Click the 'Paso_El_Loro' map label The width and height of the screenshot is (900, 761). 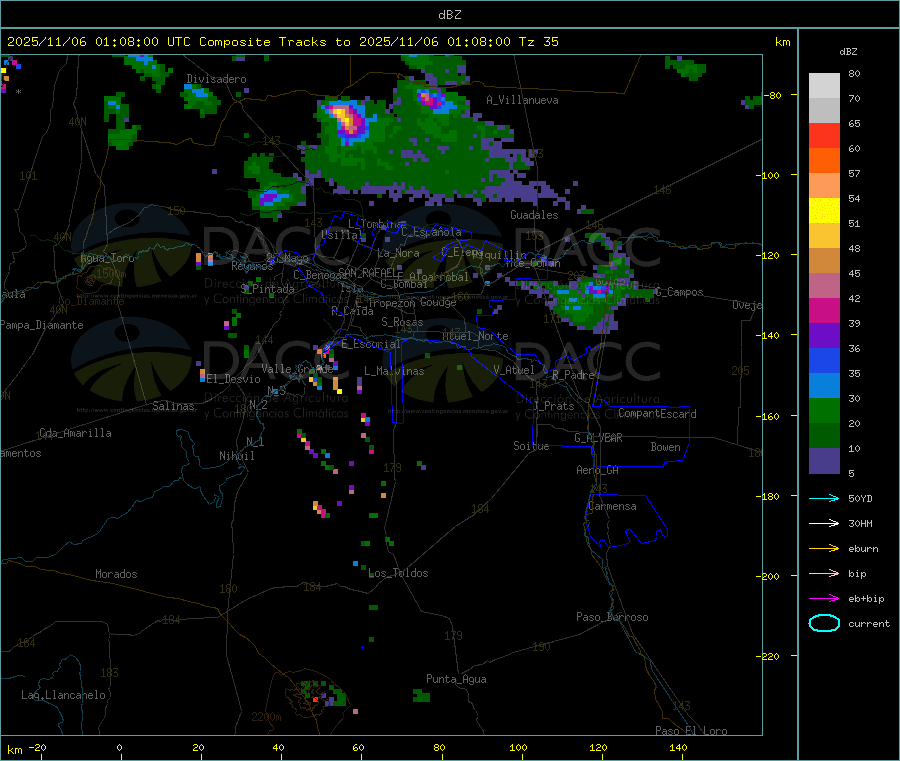pyautogui.click(x=691, y=730)
